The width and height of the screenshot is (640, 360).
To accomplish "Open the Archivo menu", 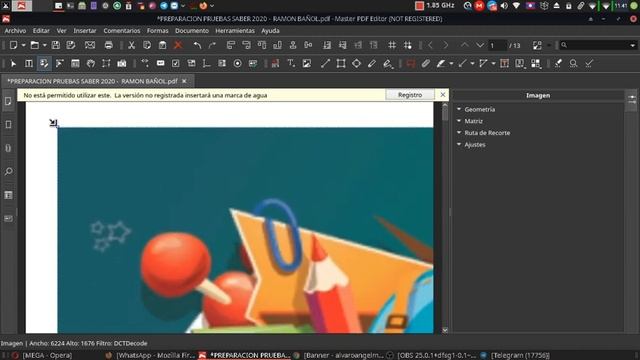I will 15,31.
